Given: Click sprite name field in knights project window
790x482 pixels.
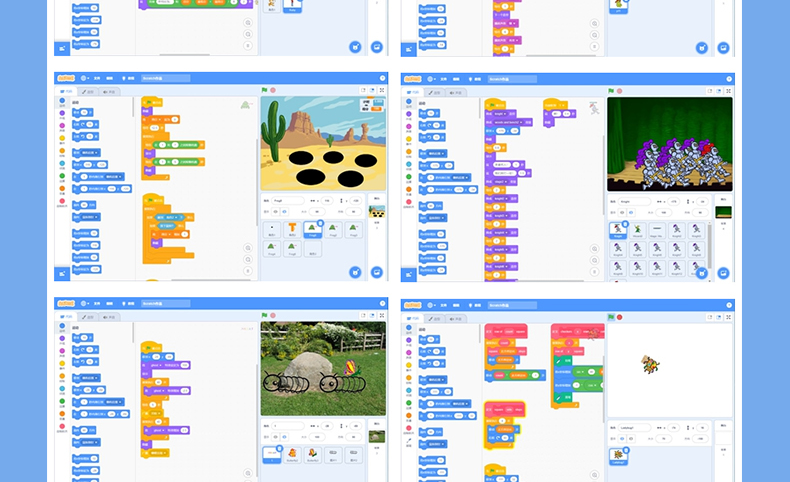Looking at the screenshot, I should [634, 201].
